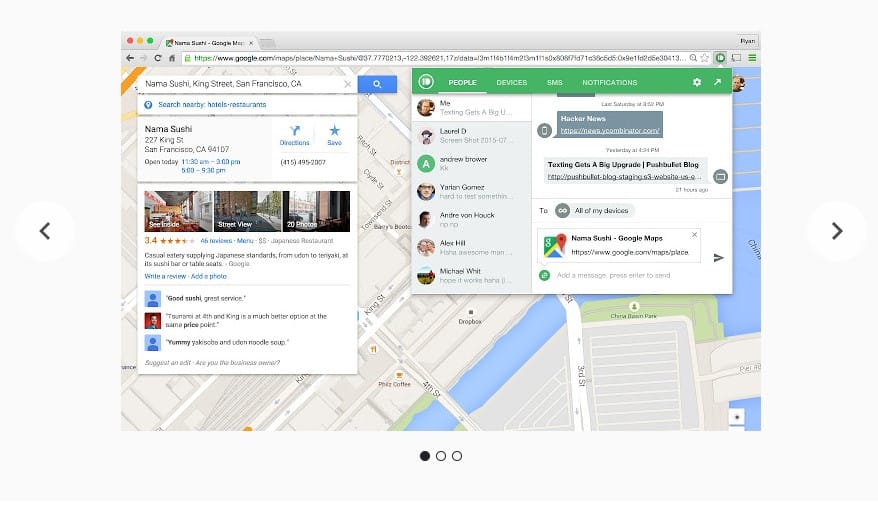Bookmark page with star in address bar
The image size is (878, 516).
click(705, 58)
